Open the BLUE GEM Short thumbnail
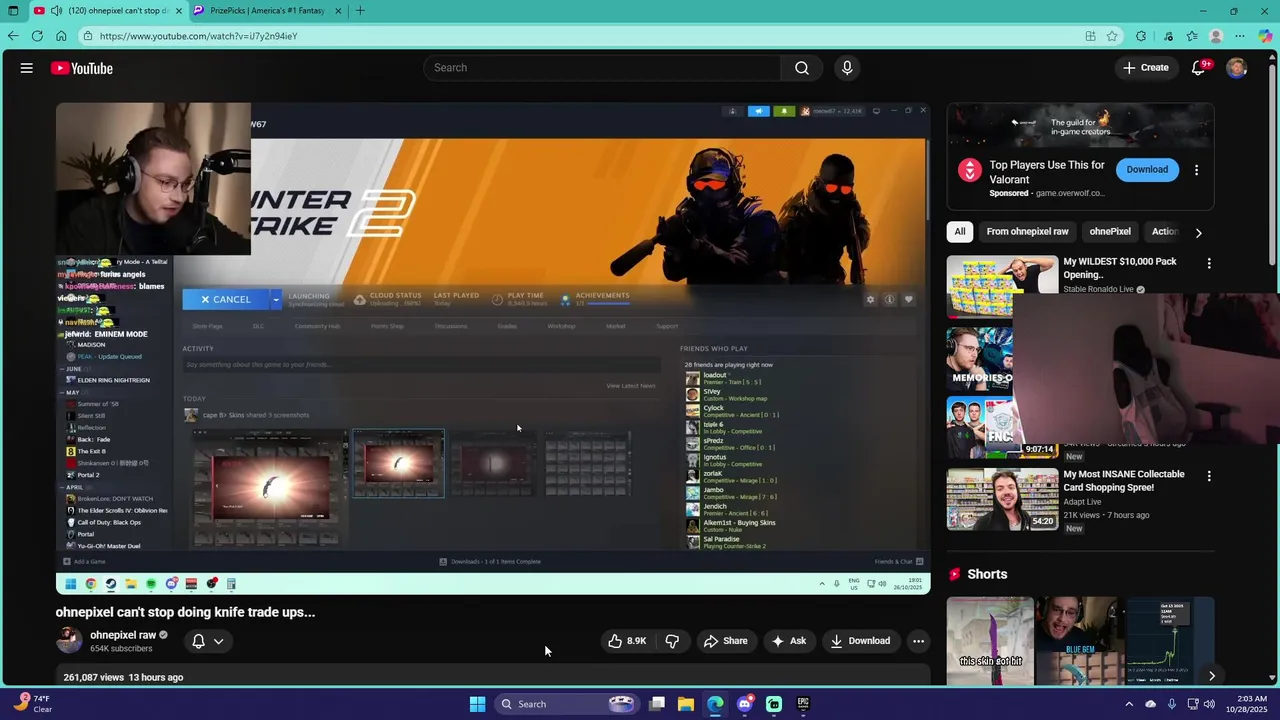 tap(1080, 642)
